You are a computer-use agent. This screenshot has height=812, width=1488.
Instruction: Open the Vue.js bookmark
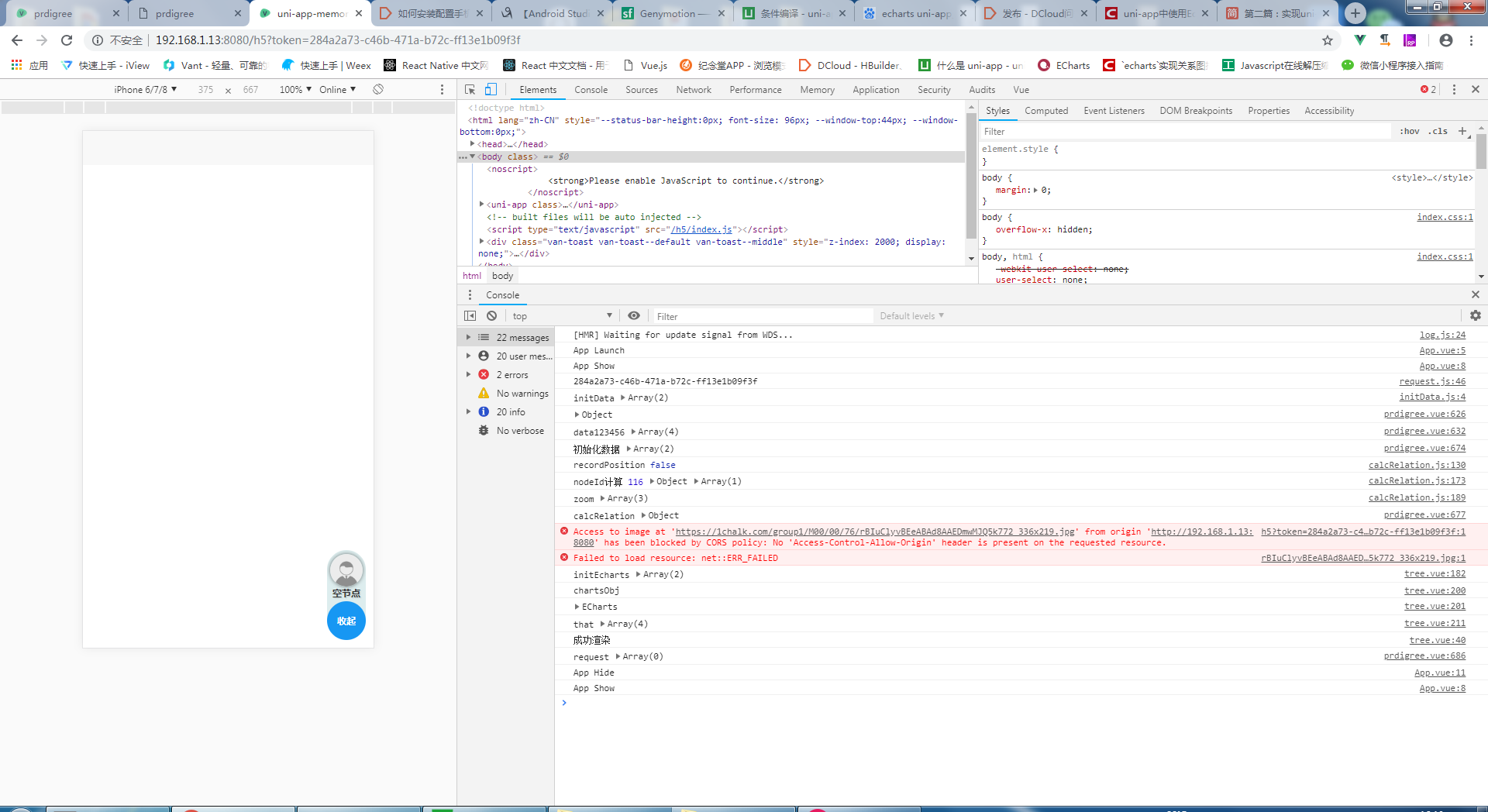coord(645,65)
